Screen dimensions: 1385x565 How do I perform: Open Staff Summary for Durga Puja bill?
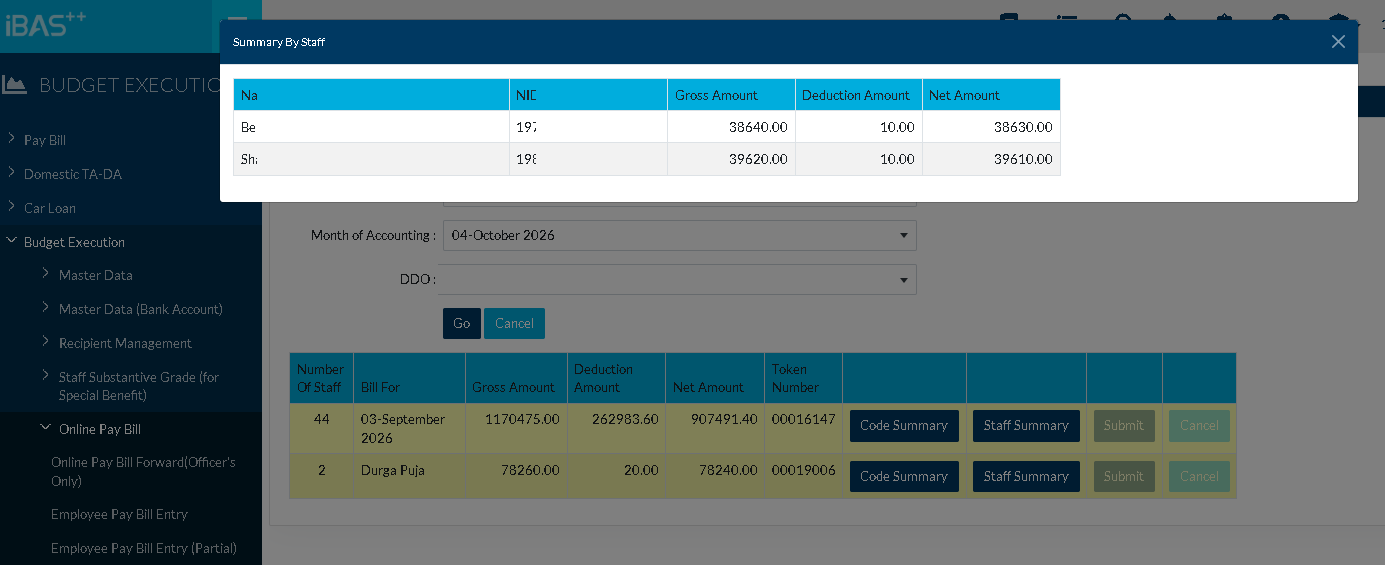pyautogui.click(x=1026, y=476)
